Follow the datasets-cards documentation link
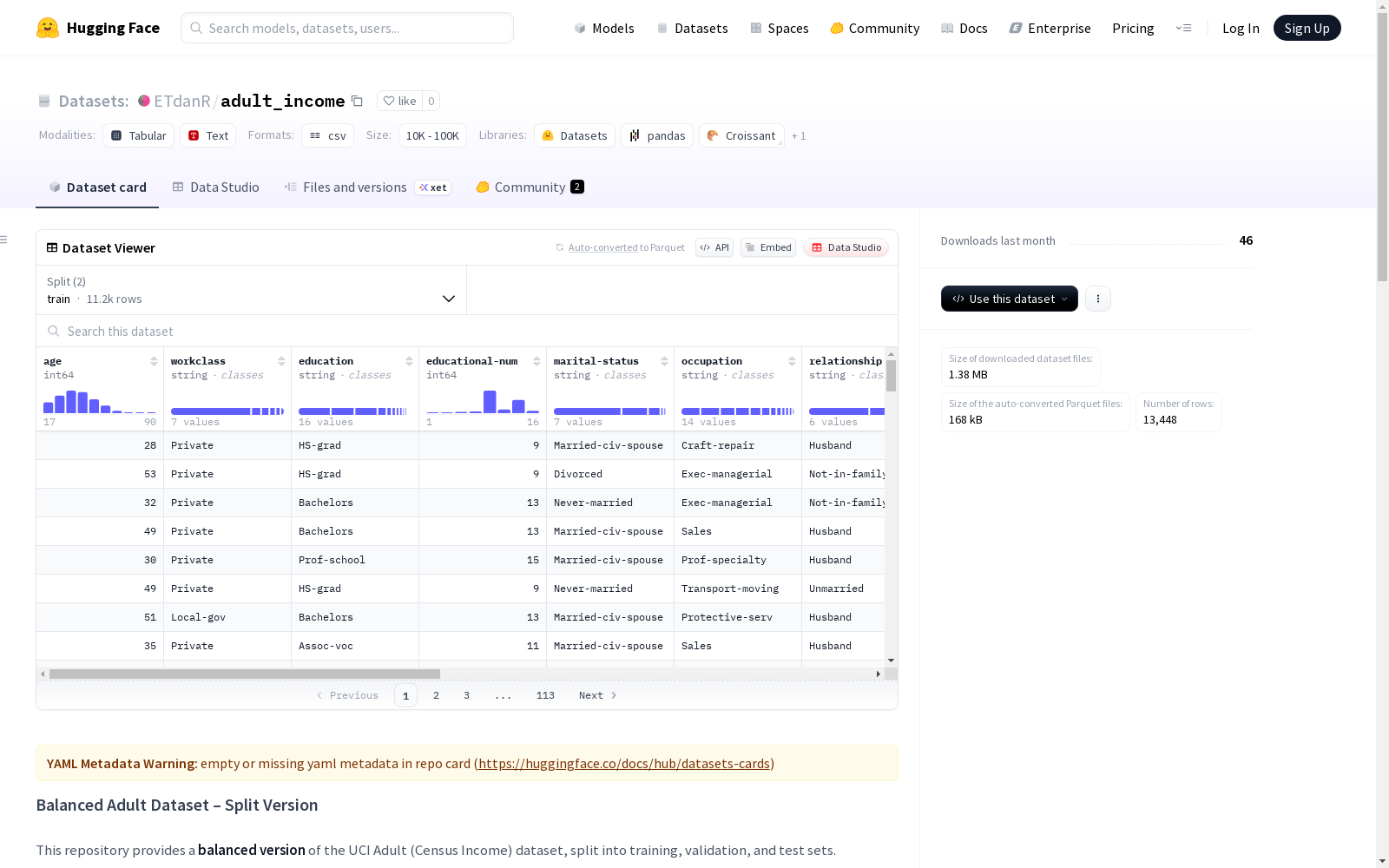 tap(624, 764)
